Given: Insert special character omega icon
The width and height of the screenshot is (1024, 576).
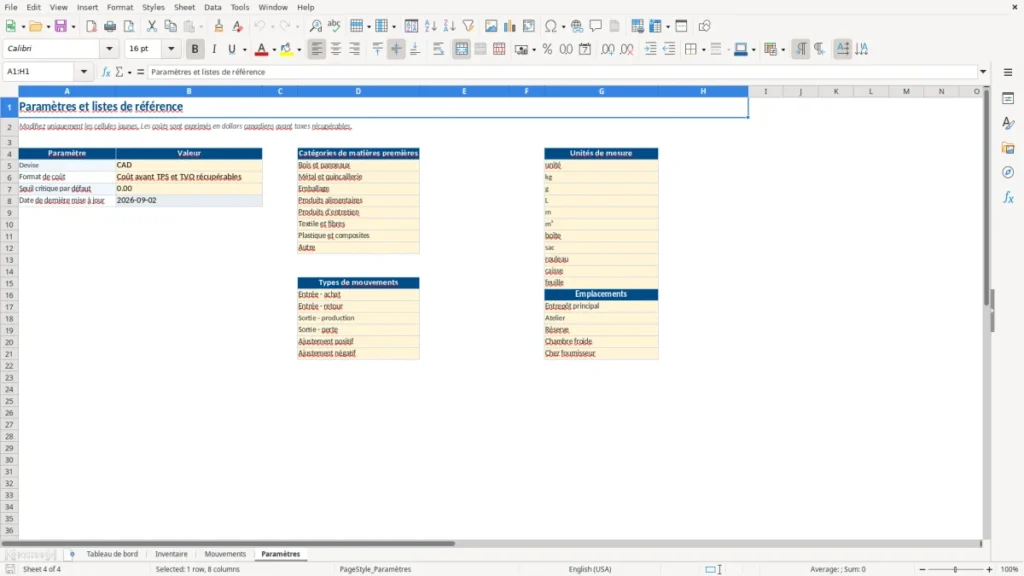Looking at the screenshot, I should tap(551, 26).
